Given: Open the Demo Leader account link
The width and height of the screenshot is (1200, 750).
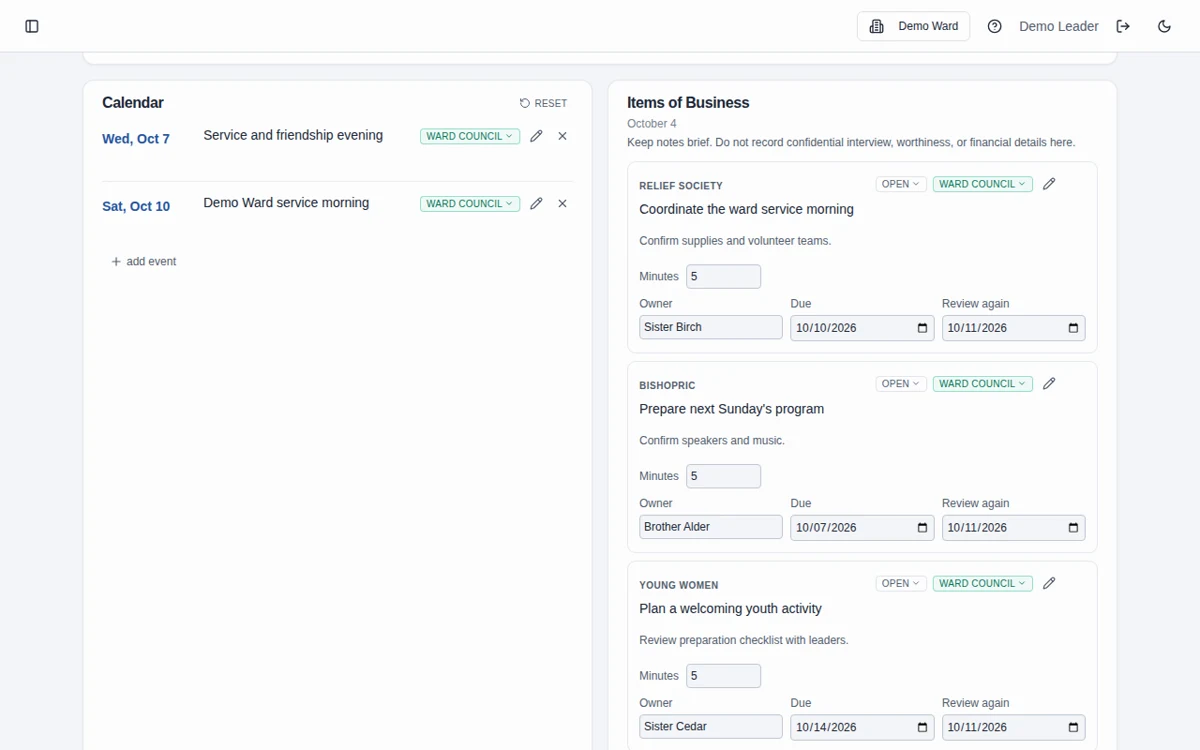Looking at the screenshot, I should click(x=1058, y=26).
